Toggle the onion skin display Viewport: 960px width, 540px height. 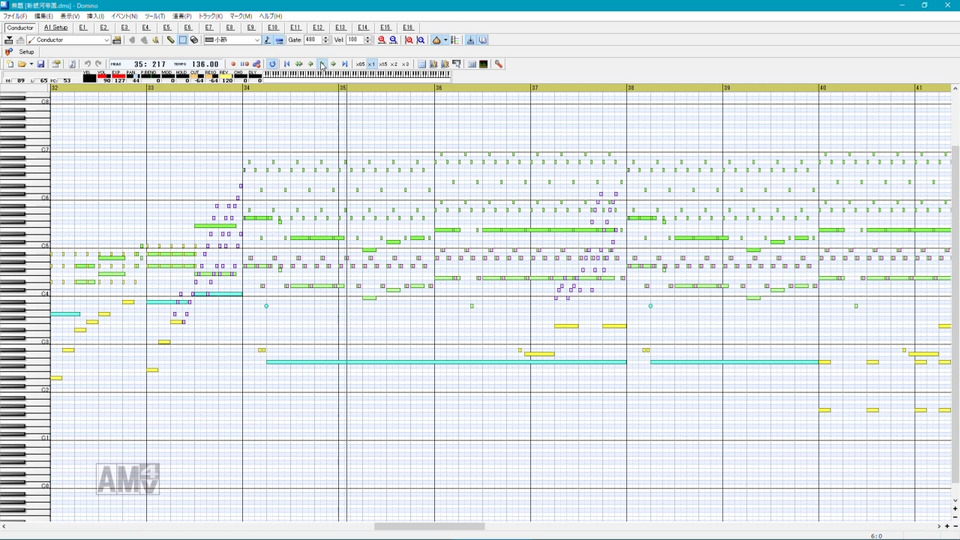point(437,40)
